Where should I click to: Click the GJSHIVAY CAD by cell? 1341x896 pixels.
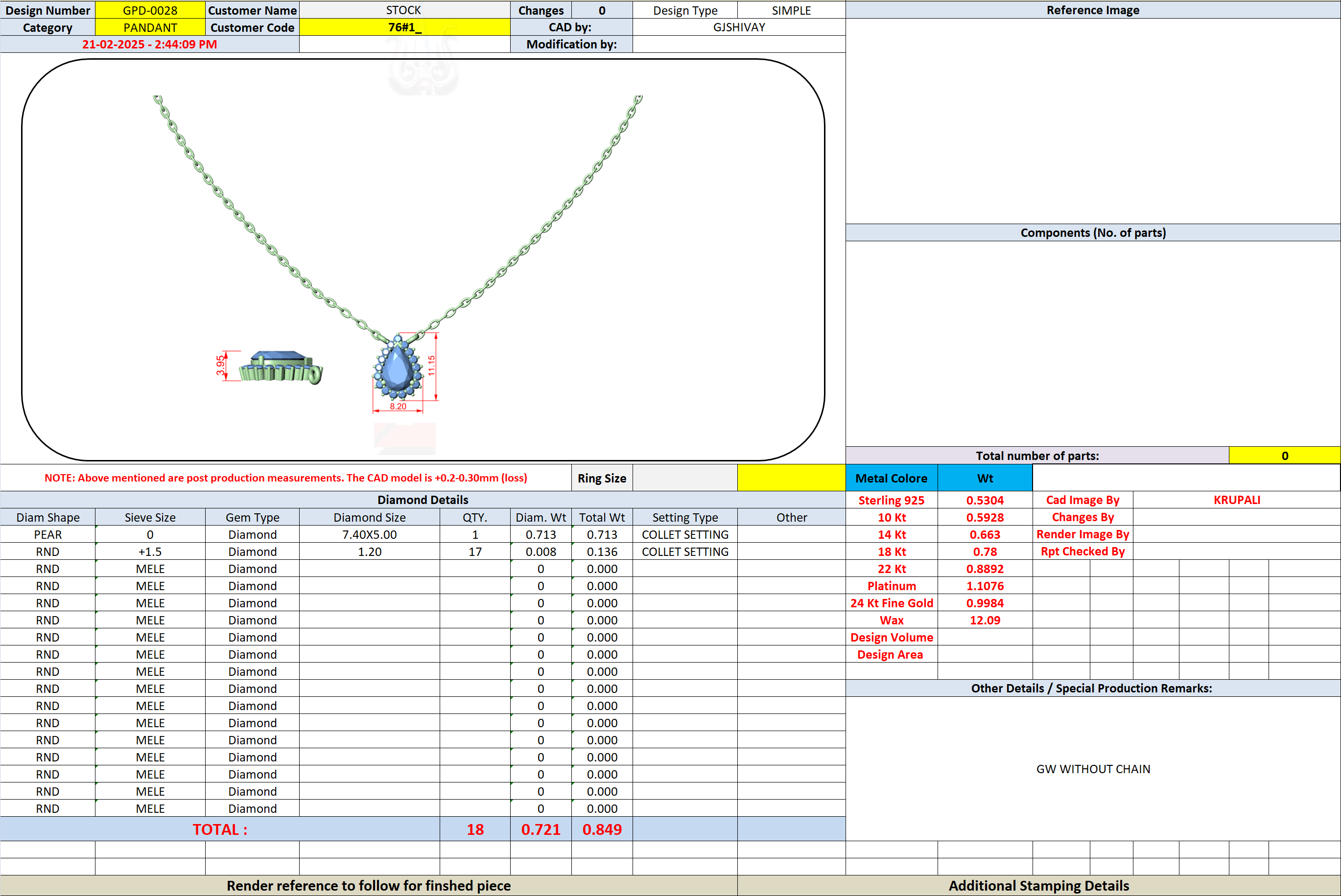[739, 27]
